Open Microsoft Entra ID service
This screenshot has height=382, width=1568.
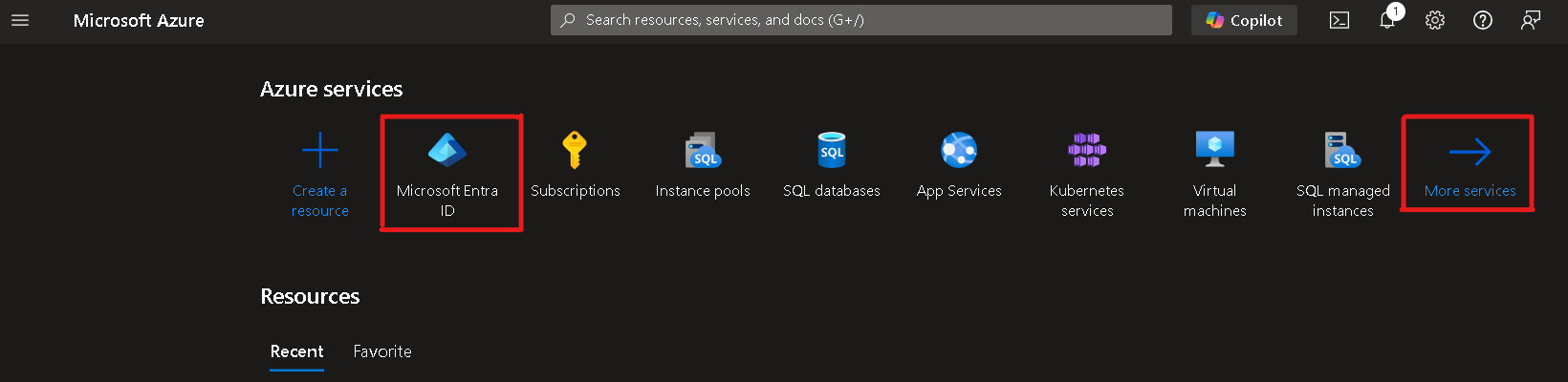447,174
